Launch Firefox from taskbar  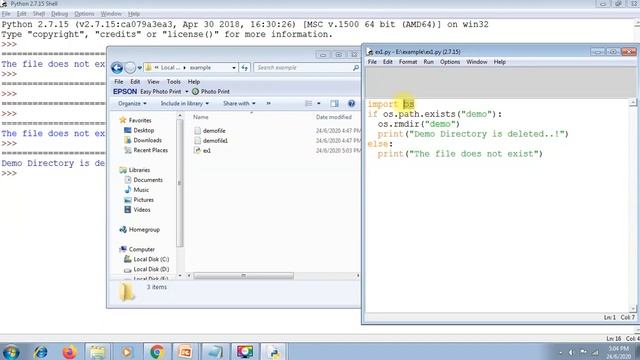[x=69, y=352]
